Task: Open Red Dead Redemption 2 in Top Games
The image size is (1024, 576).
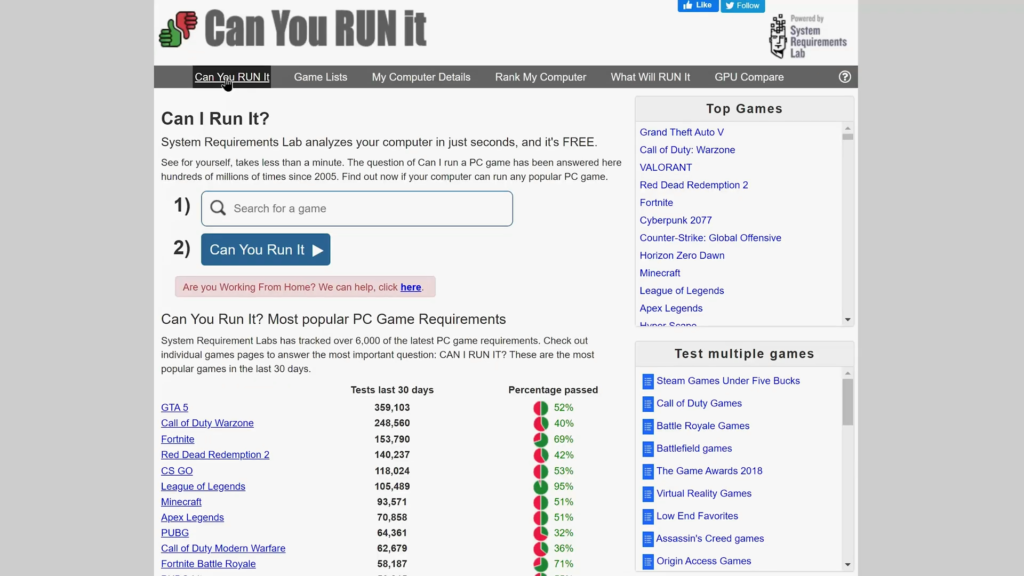Action: 694,185
